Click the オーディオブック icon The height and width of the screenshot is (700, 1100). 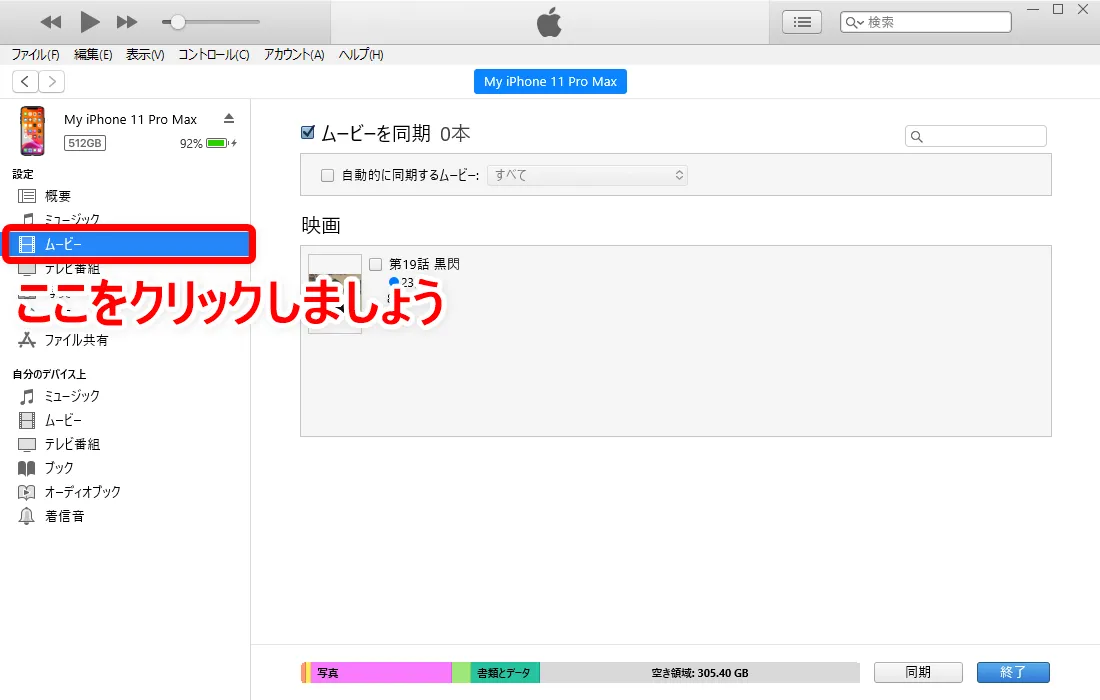[27, 492]
